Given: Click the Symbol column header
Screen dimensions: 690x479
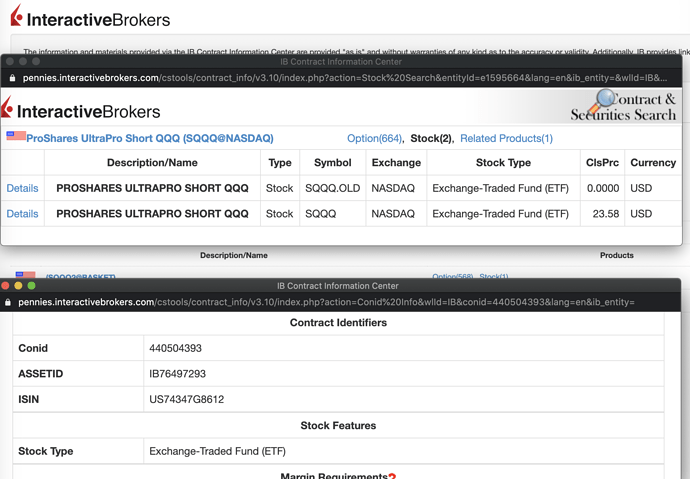Looking at the screenshot, I should [333, 163].
